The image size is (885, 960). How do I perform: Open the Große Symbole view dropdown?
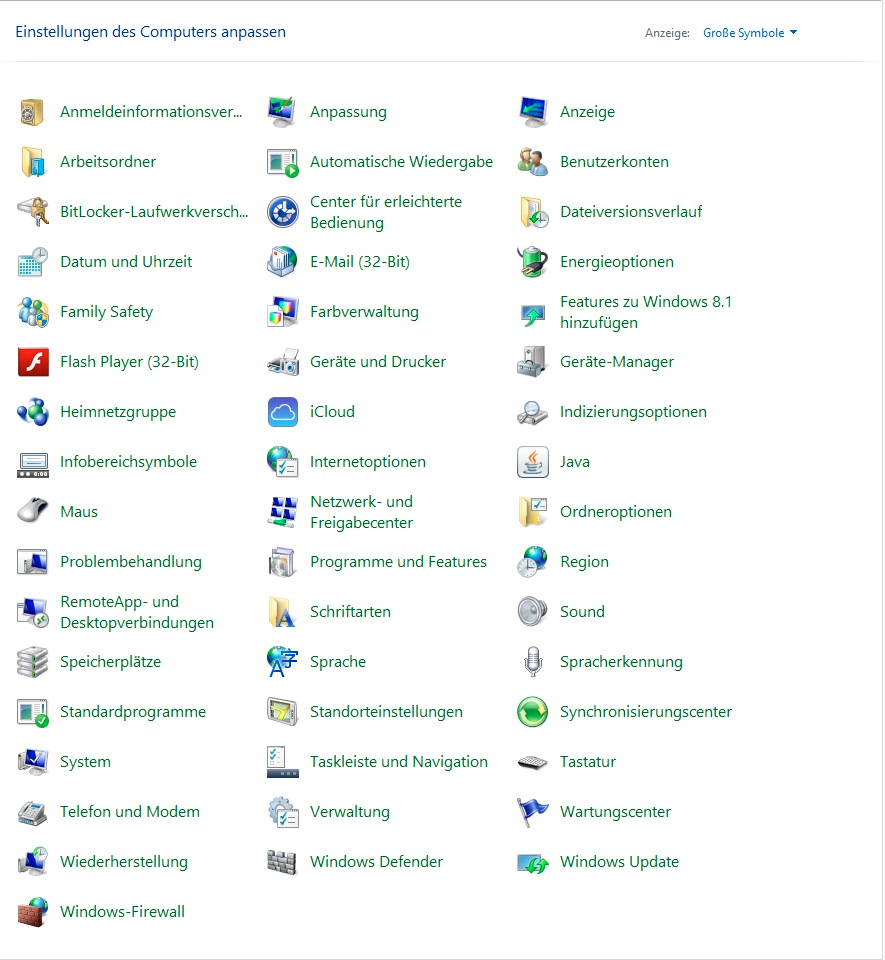coord(750,33)
